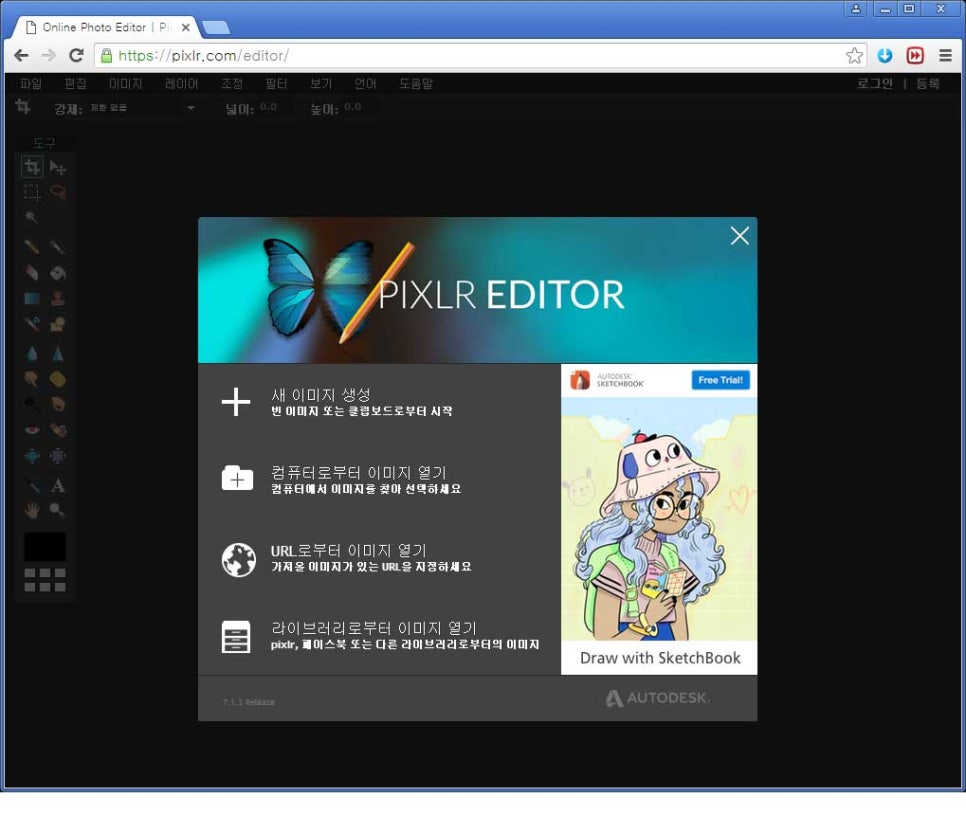
Task: Select the Red Eye Reduction tool
Action: click(x=32, y=430)
